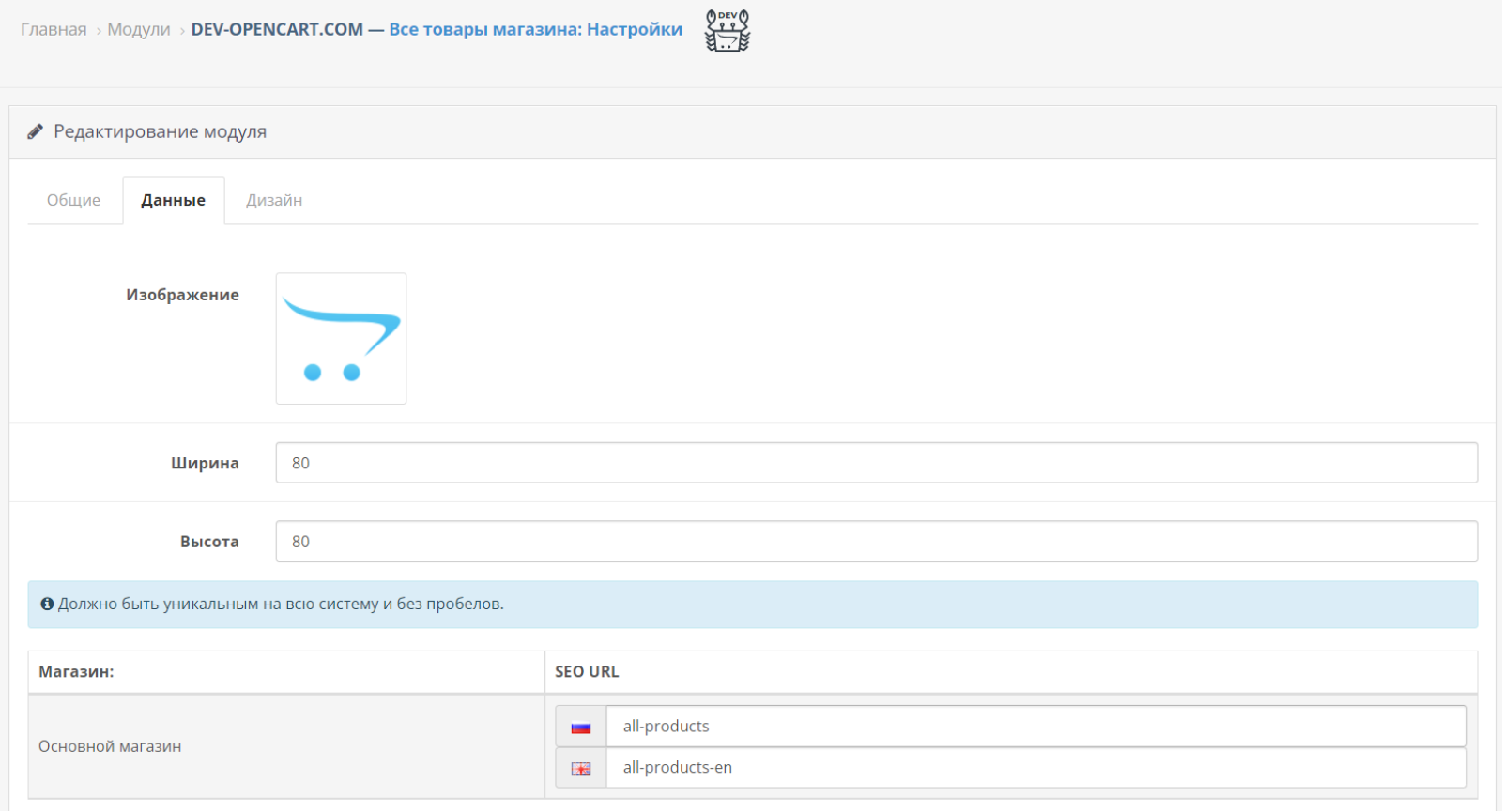The height and width of the screenshot is (812, 1502).
Task: Click the Ширина label
Action: (205, 463)
